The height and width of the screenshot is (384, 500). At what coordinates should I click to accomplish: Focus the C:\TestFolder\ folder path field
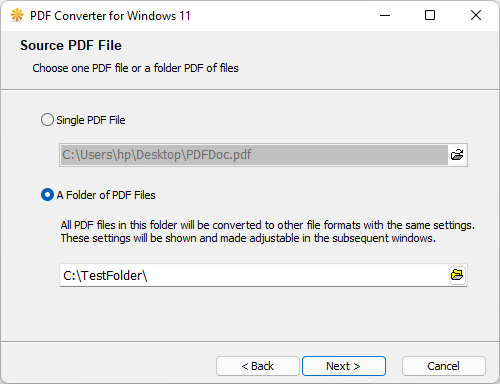pos(254,275)
